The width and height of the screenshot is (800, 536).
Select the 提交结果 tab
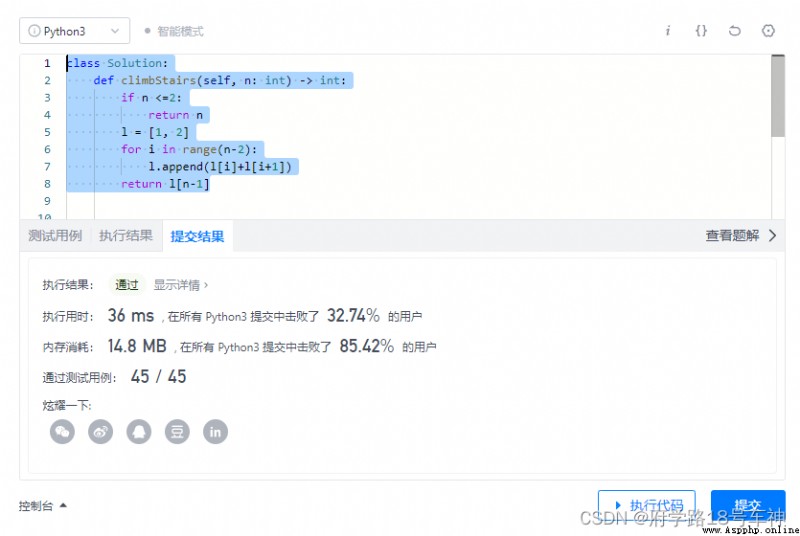197,236
